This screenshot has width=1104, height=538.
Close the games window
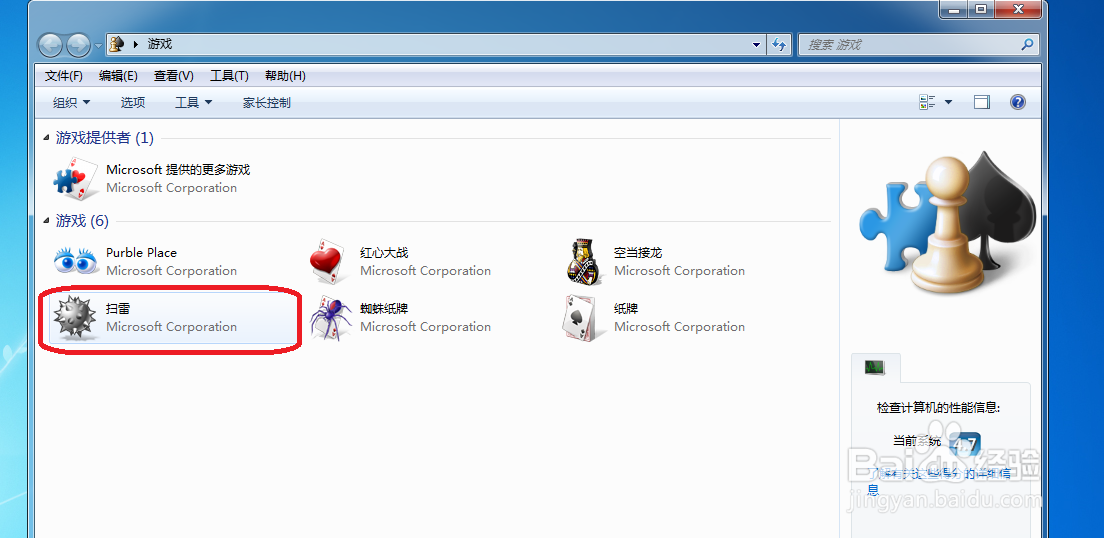[x=1017, y=9]
